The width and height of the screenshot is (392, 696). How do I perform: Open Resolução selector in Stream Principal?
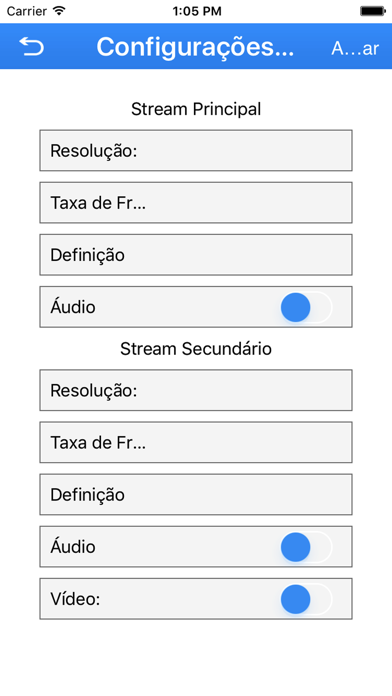[196, 150]
